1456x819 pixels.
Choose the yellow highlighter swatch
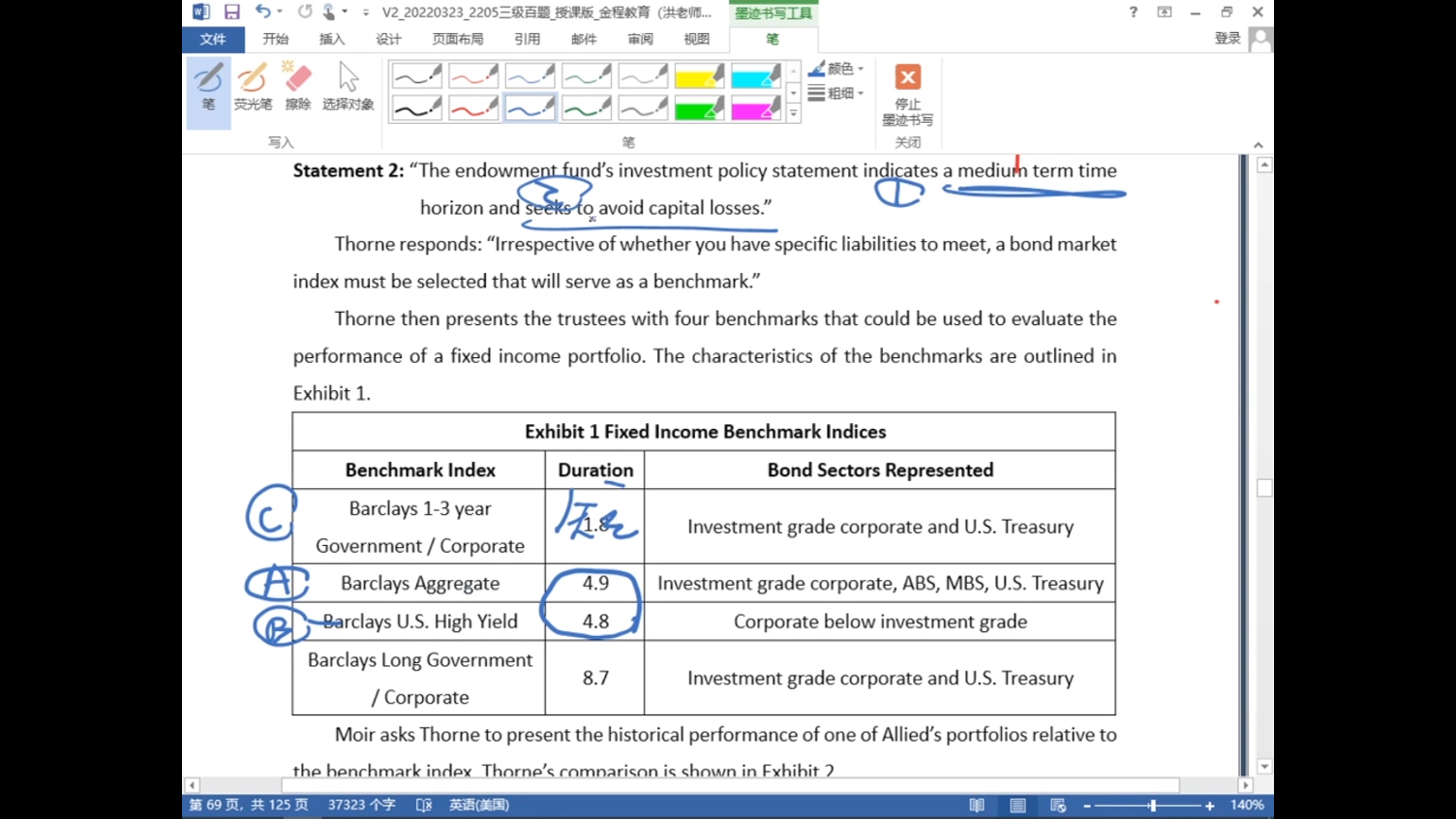(698, 76)
